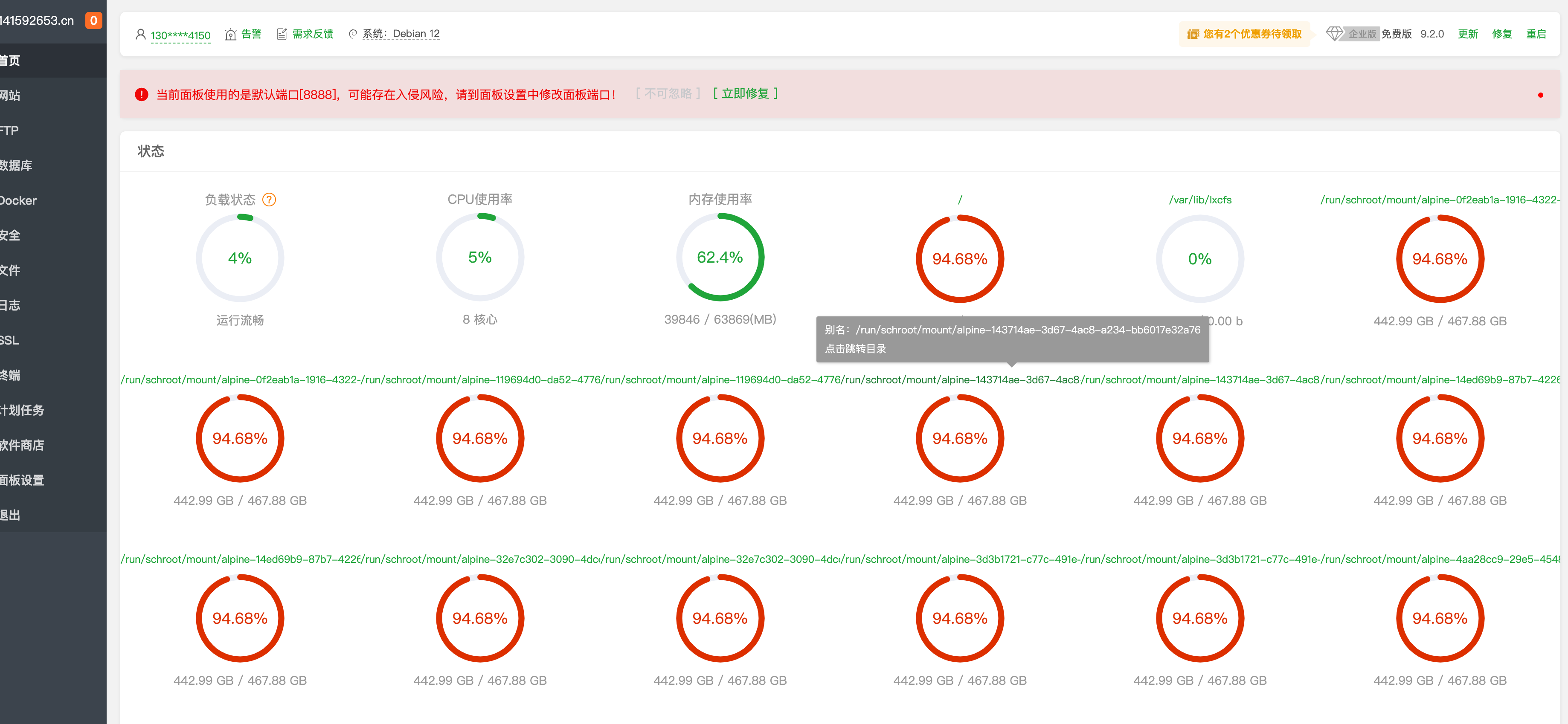Click the 需求反馈 link
Image resolution: width=1568 pixels, height=724 pixels.
[x=313, y=34]
